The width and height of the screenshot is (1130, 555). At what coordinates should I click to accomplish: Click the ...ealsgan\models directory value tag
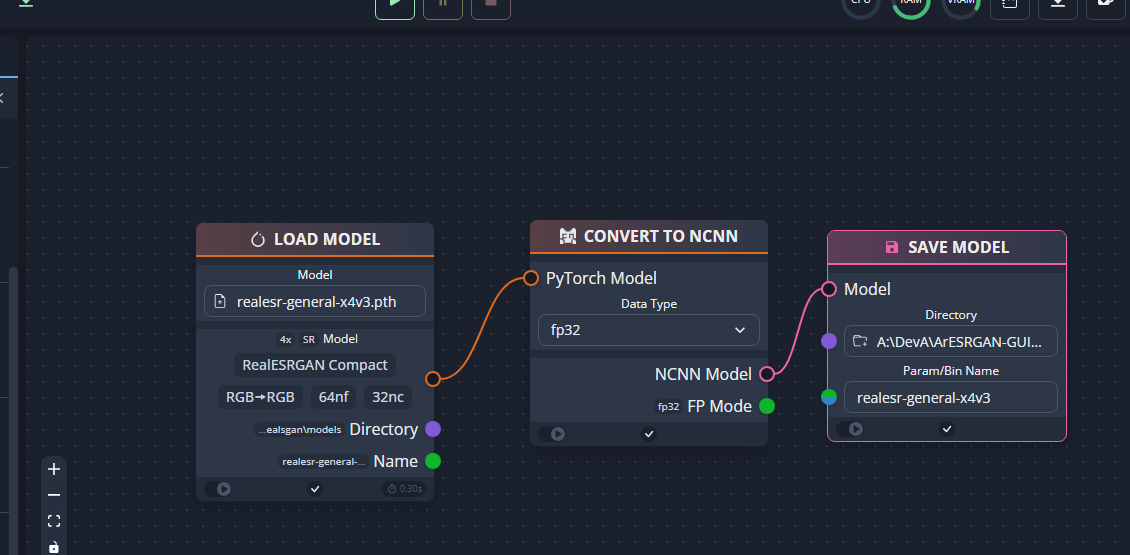coord(299,430)
